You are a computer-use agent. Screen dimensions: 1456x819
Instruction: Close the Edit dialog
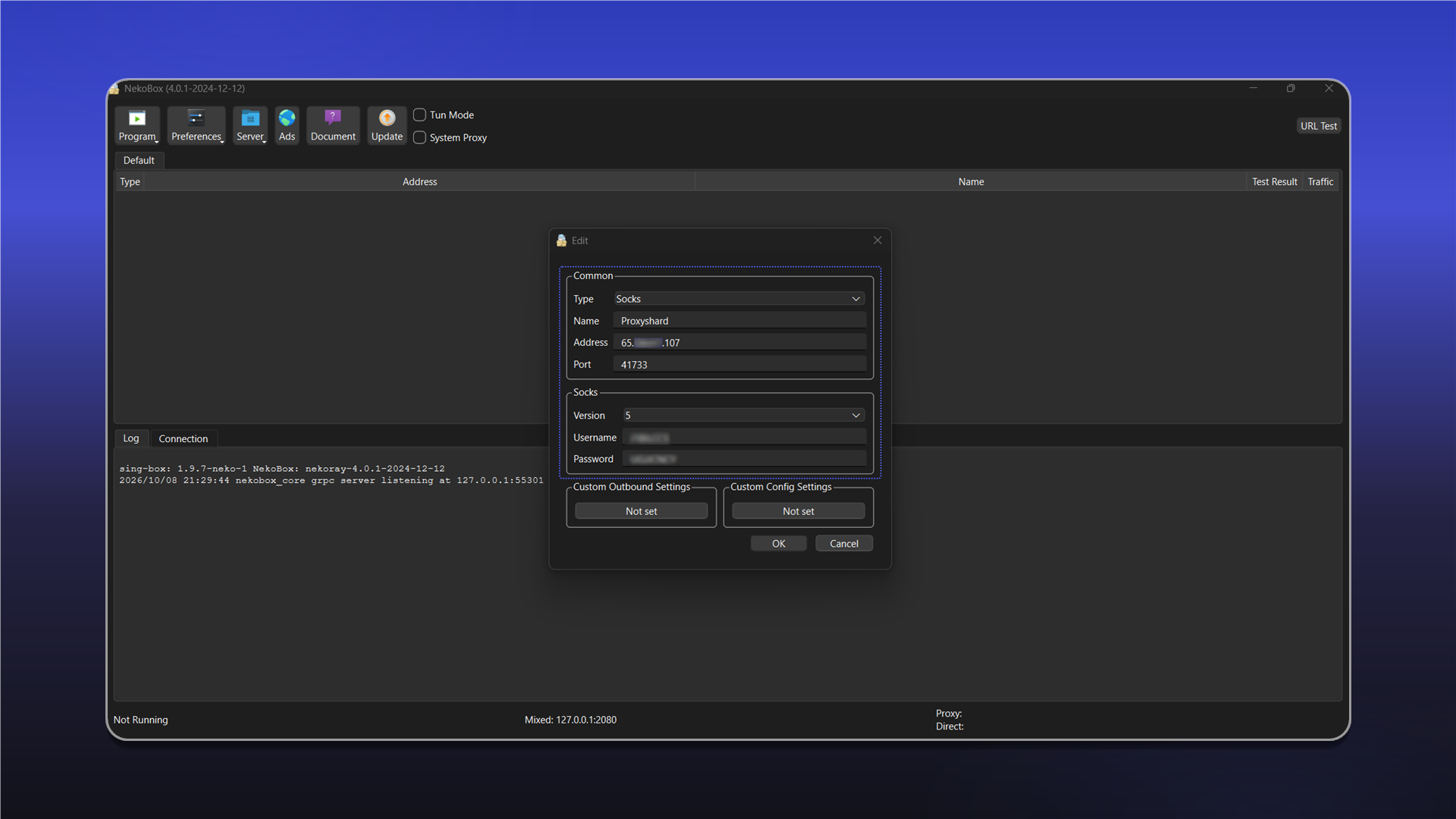pos(877,240)
